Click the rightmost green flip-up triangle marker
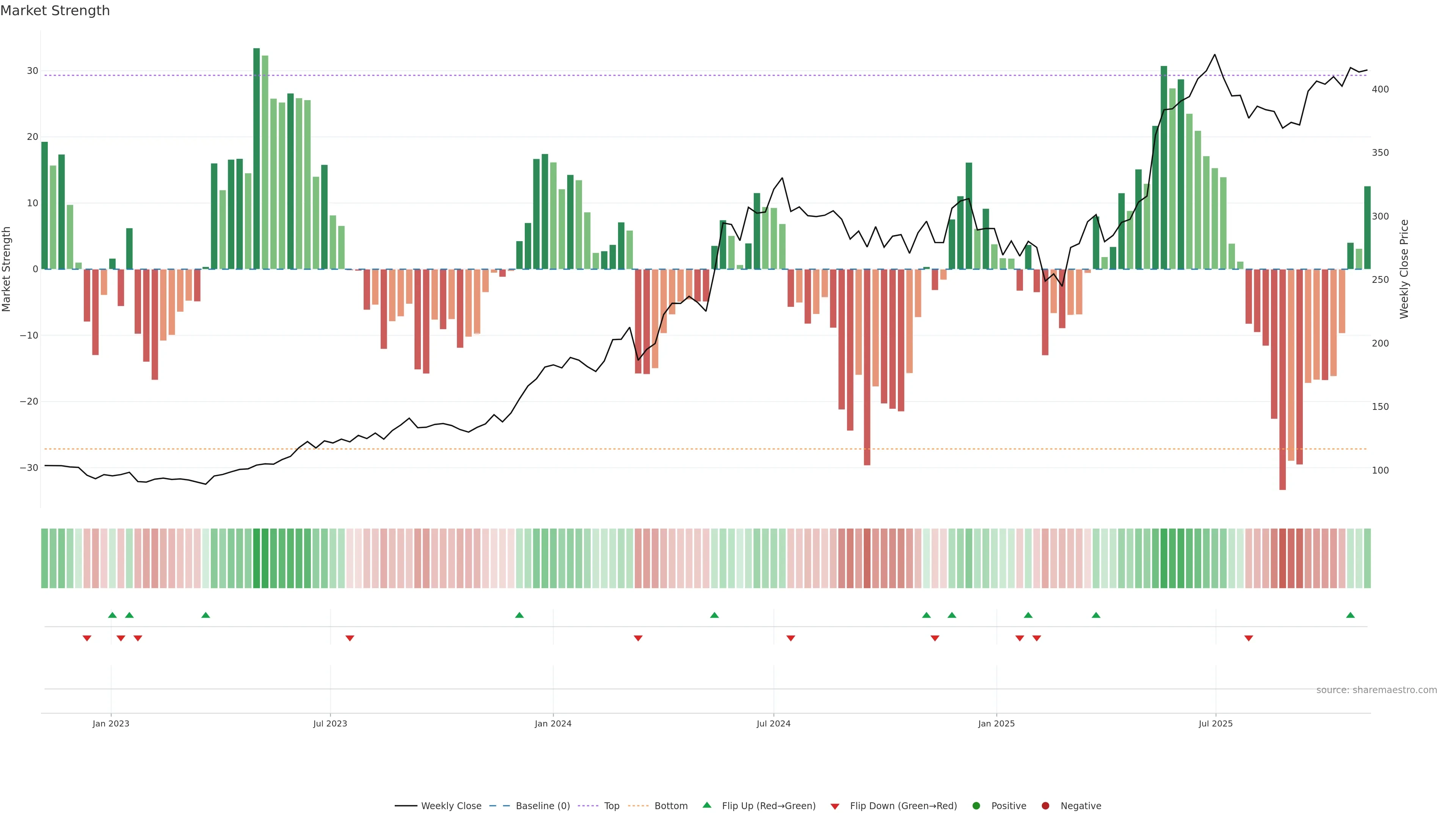 coord(1350,615)
